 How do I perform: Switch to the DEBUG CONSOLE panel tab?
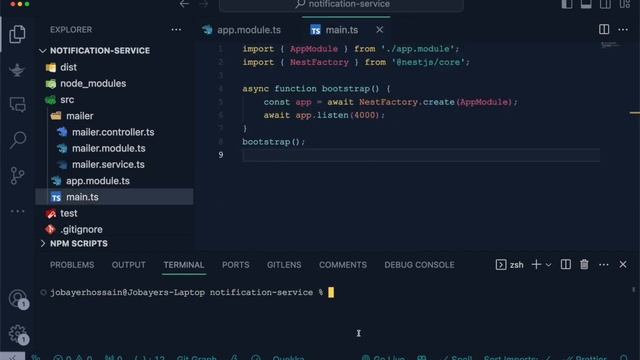pos(419,265)
